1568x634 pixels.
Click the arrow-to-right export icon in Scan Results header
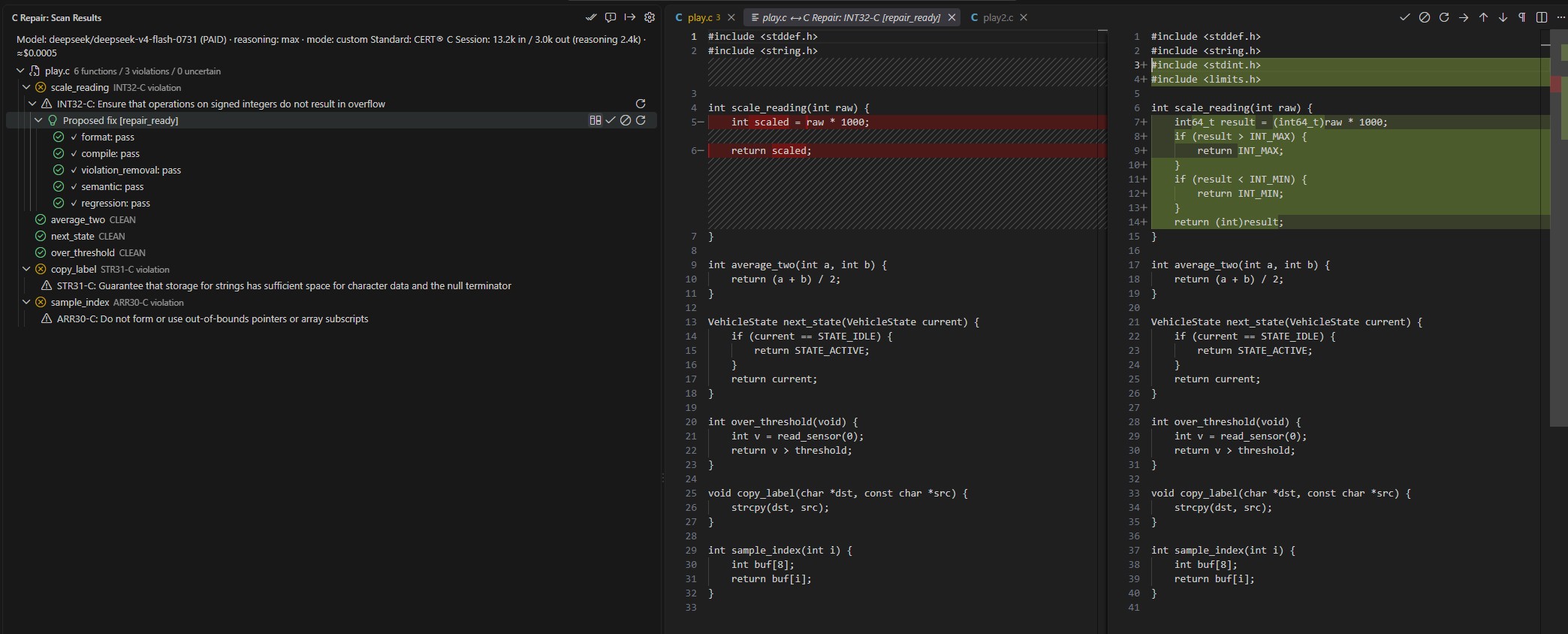[630, 17]
